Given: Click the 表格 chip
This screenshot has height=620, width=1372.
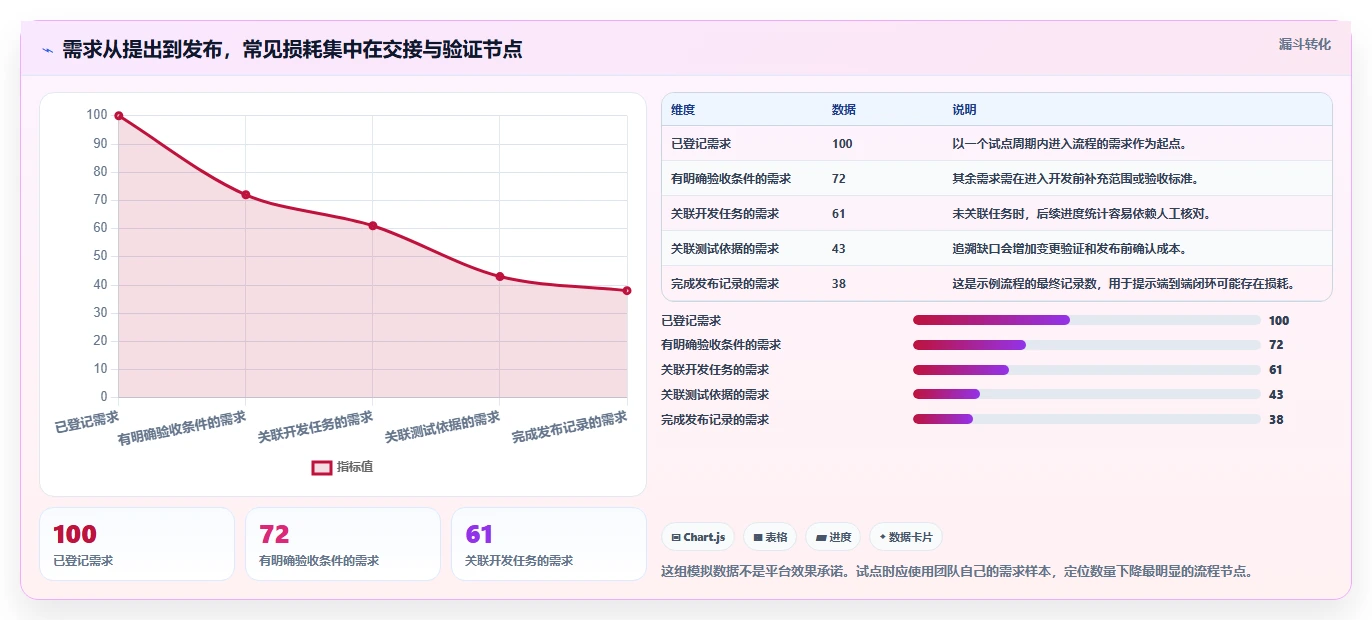Looking at the screenshot, I should click(x=770, y=537).
